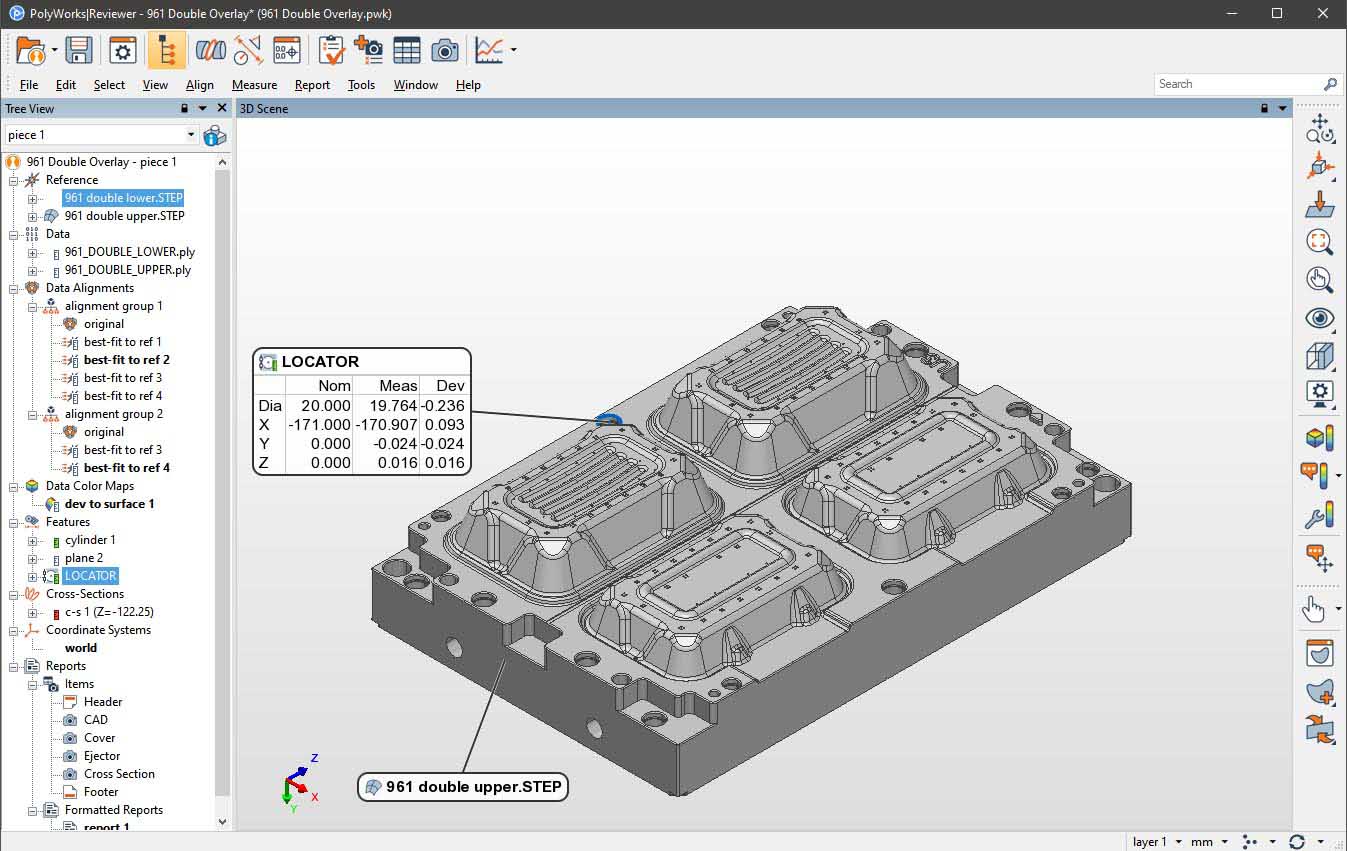Viewport: 1347px width, 851px height.
Task: Click the arrow-onto-plane orientation icon
Action: point(1319,204)
